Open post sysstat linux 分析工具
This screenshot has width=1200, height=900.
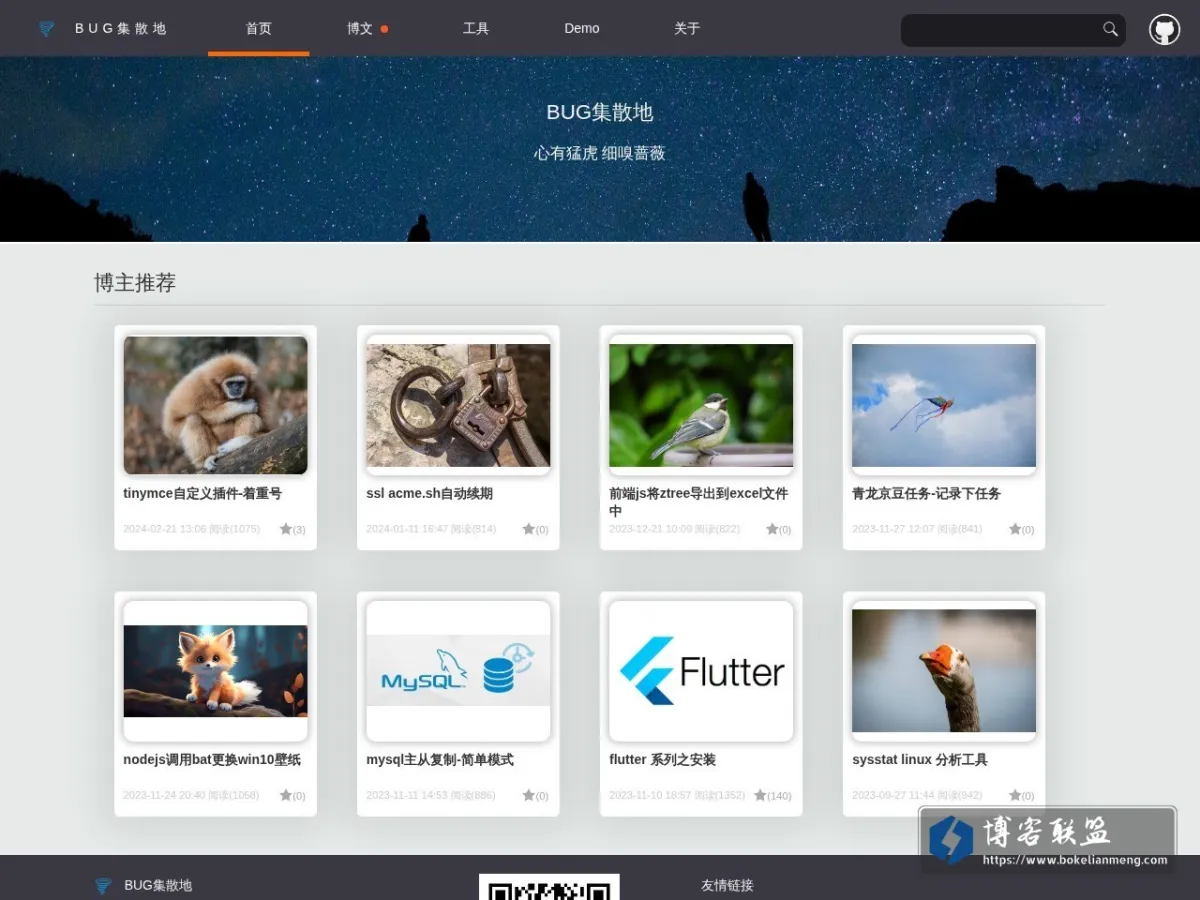coord(920,759)
